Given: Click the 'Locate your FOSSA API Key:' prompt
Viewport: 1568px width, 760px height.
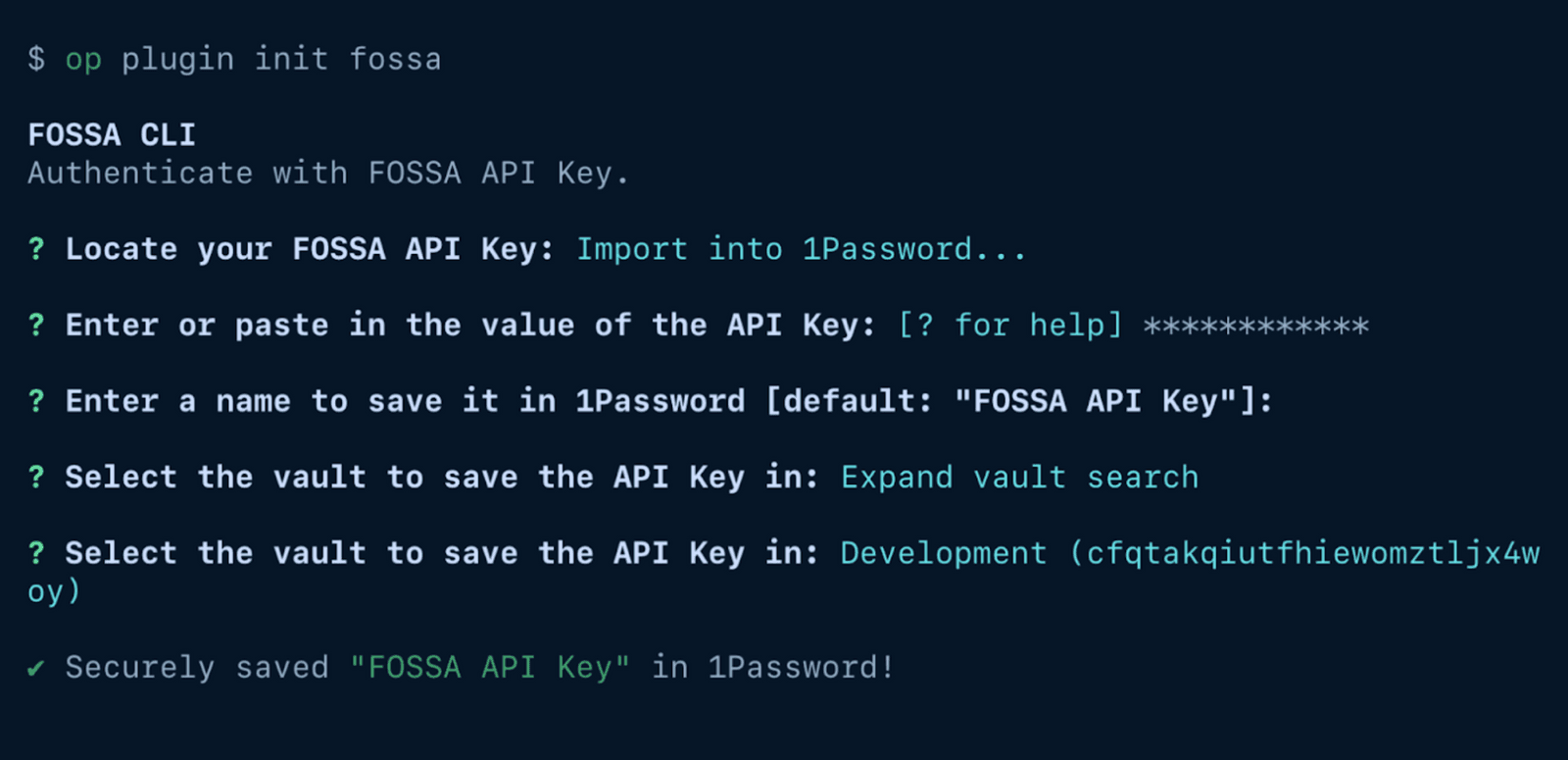Looking at the screenshot, I should [310, 249].
